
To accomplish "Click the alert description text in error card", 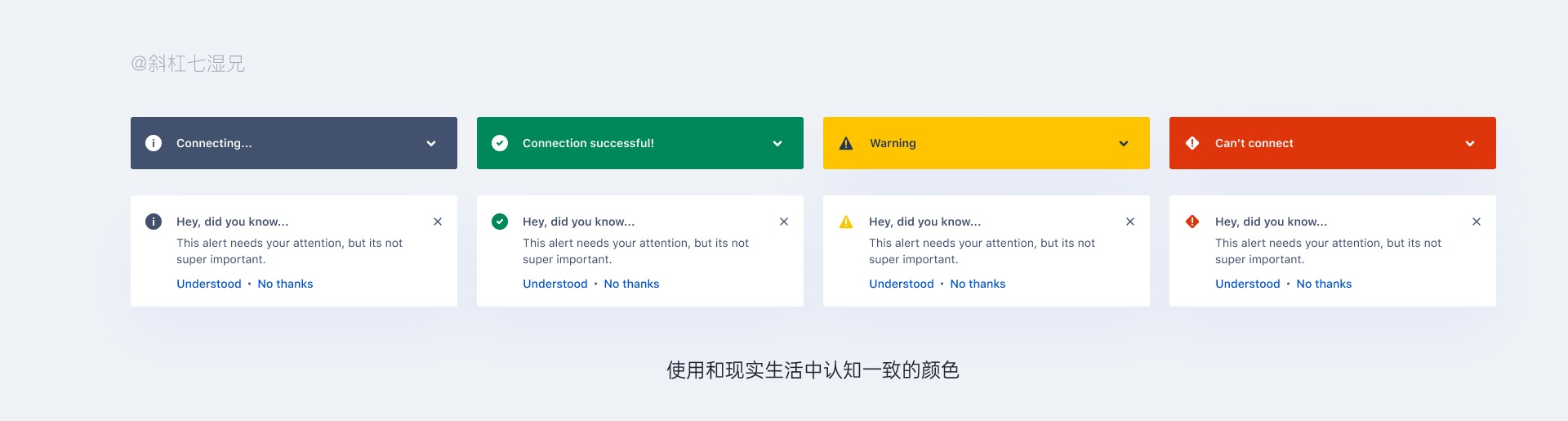I will pyautogui.click(x=1329, y=251).
